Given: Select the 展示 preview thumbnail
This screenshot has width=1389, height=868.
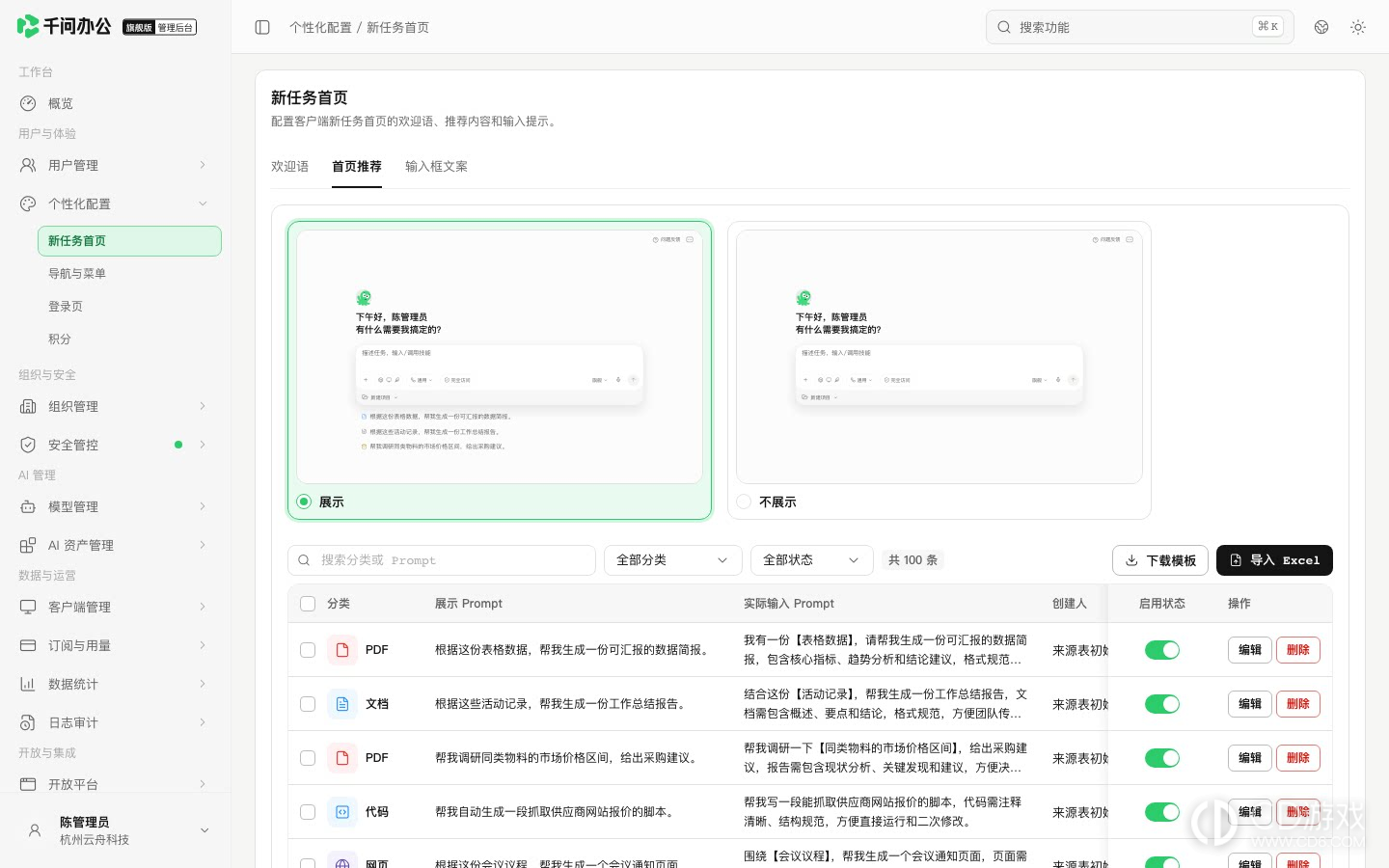Looking at the screenshot, I should click(500, 357).
